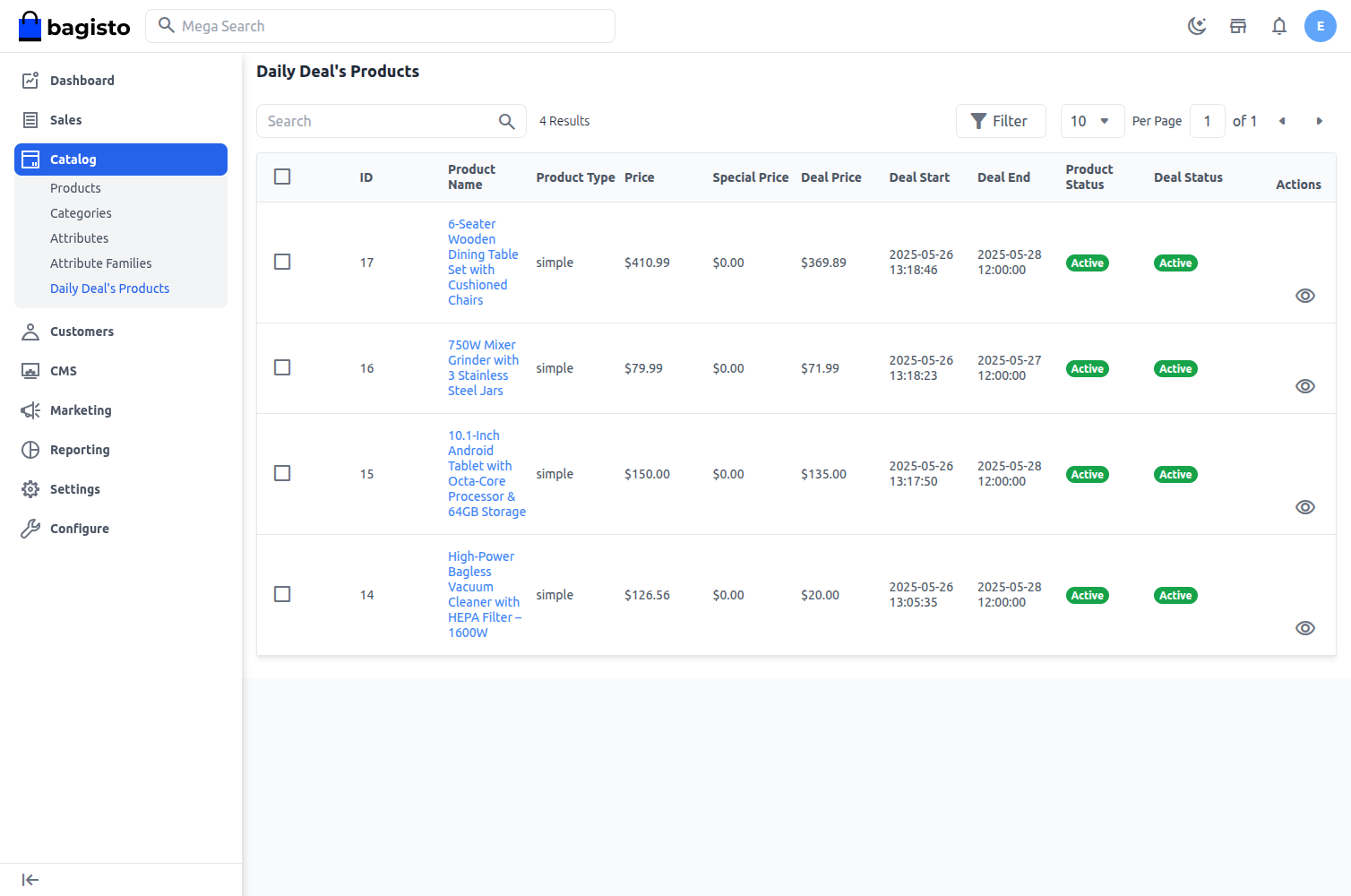The image size is (1351, 896).
Task: Open the notifications bell
Action: (x=1279, y=26)
